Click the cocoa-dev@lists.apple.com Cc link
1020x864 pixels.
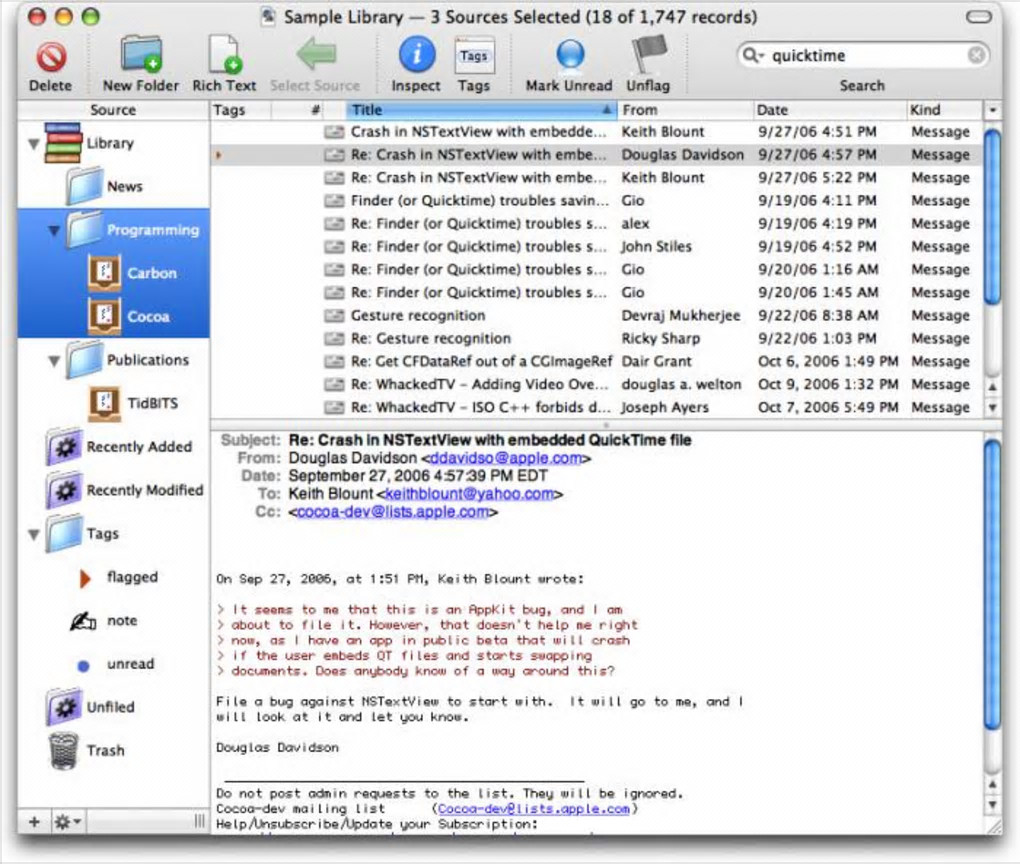393,512
